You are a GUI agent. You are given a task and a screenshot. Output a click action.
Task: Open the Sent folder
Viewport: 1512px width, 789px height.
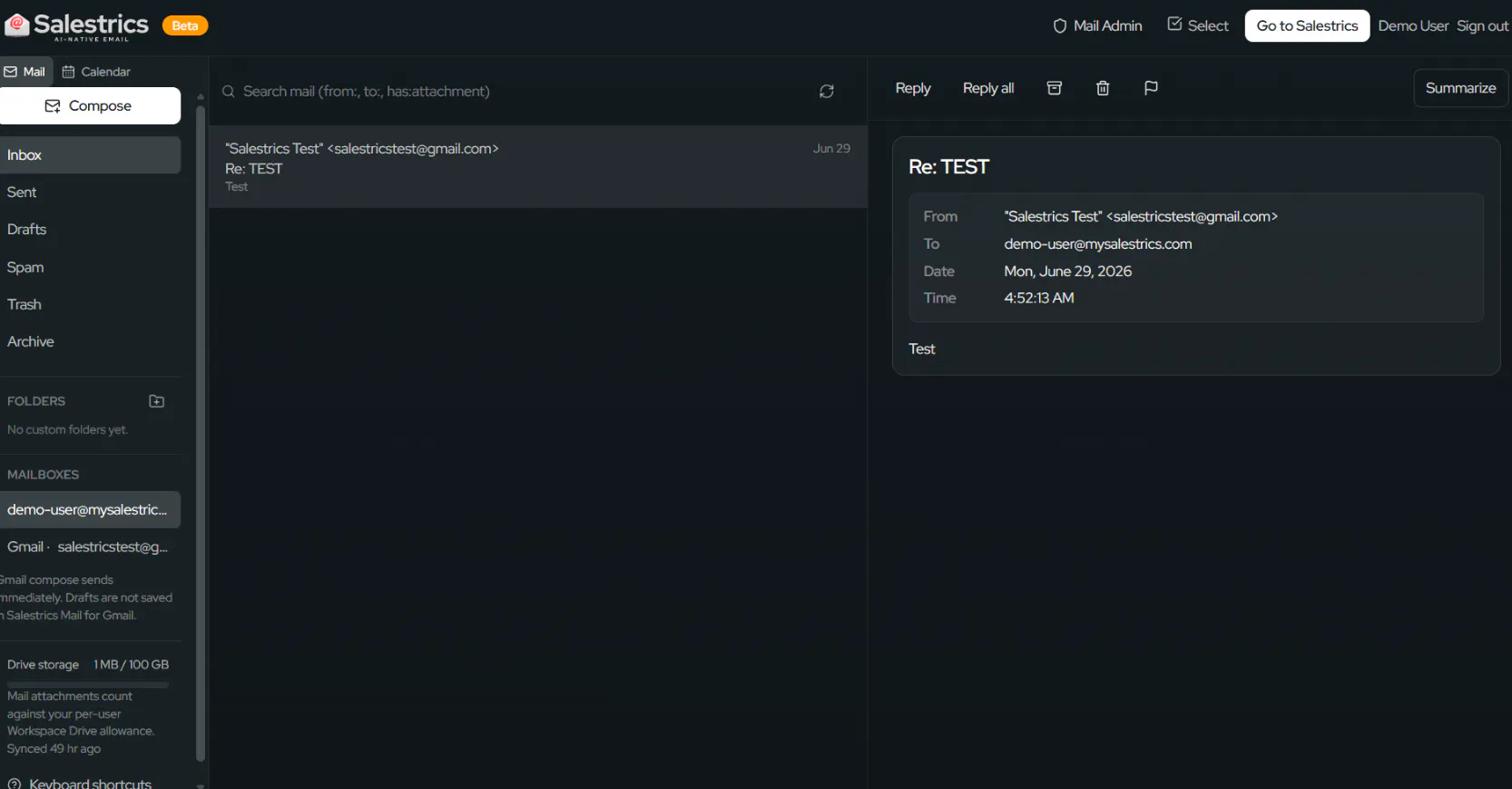[x=90, y=192]
